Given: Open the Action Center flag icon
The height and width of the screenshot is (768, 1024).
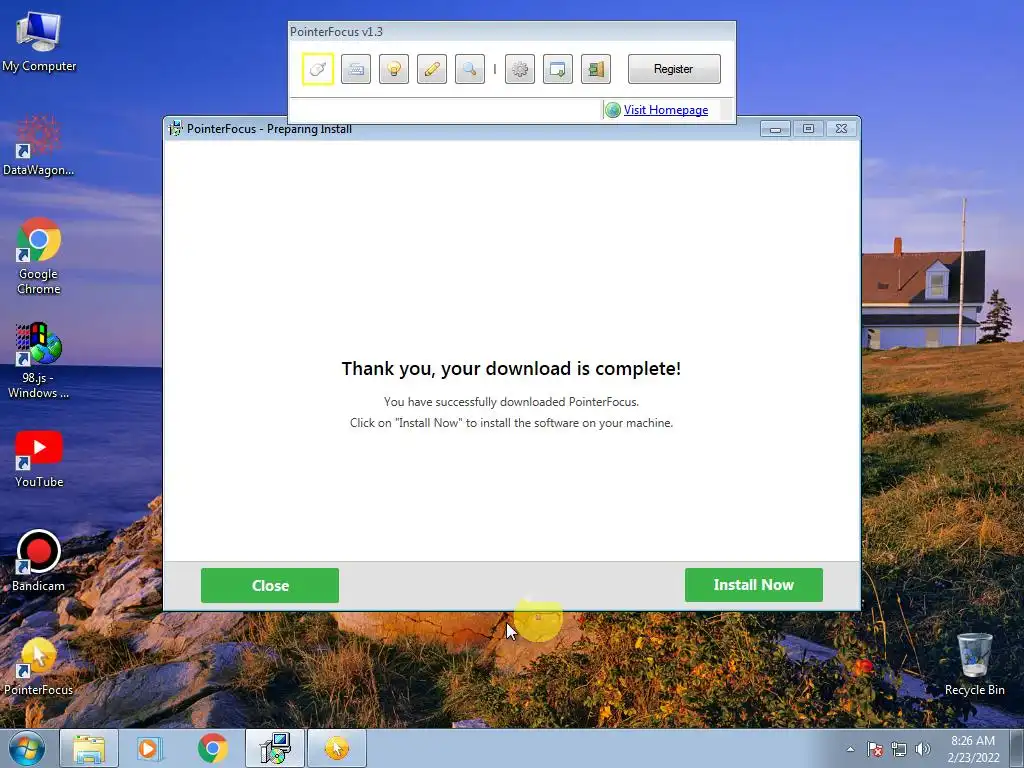Looking at the screenshot, I should coord(875,749).
